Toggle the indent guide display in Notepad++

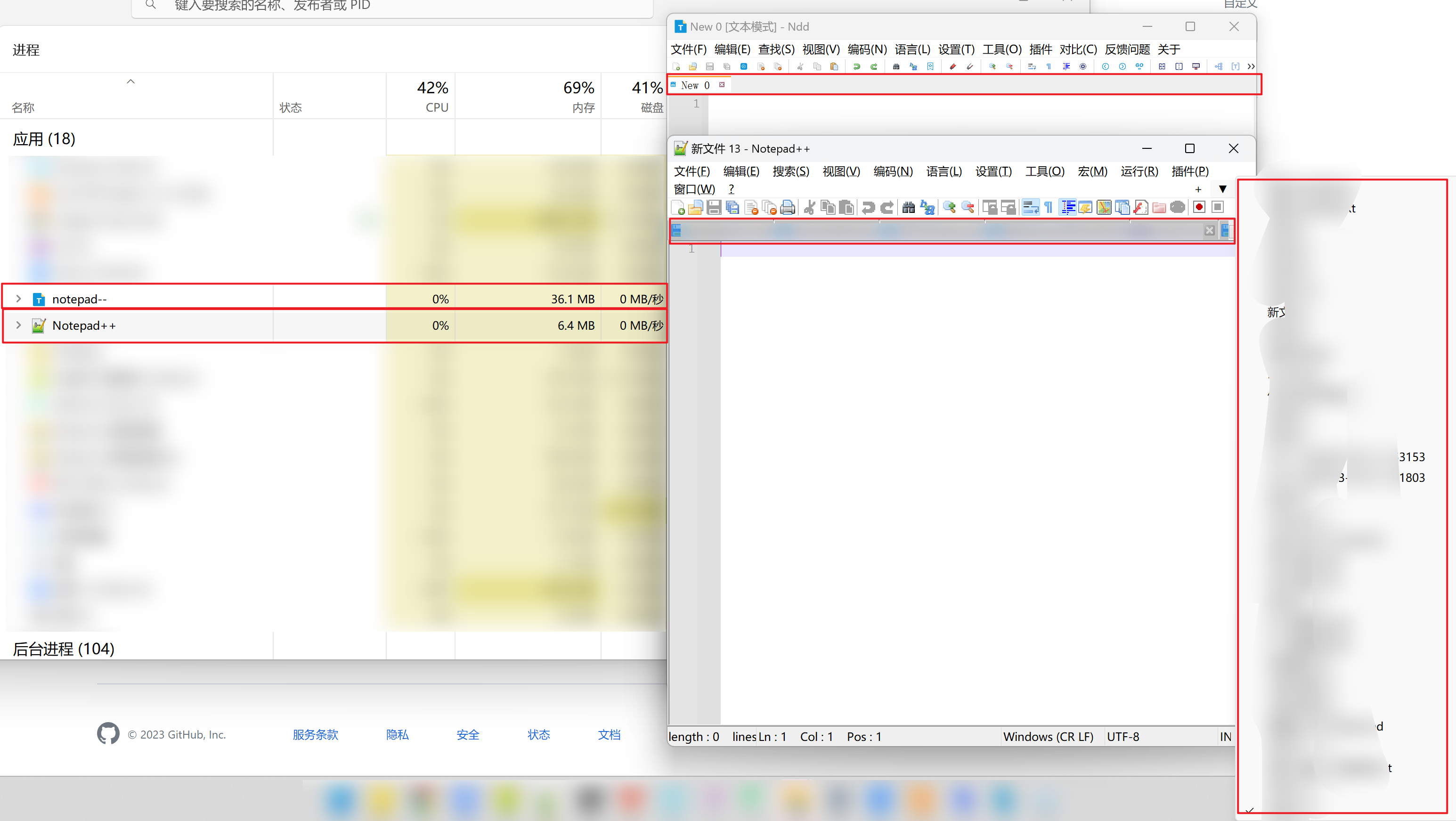(x=1068, y=207)
